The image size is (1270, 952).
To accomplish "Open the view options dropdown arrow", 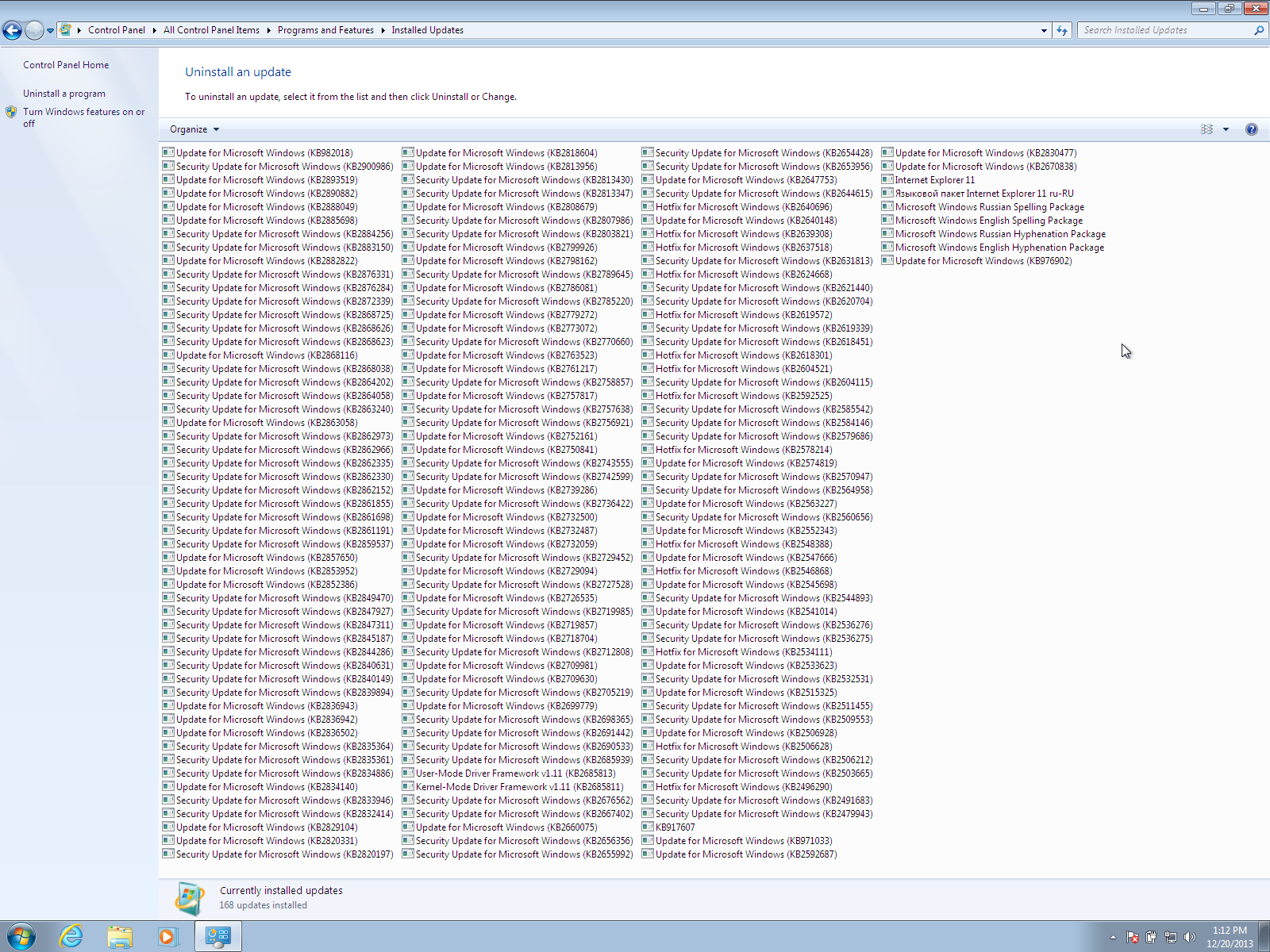I will click(1226, 129).
